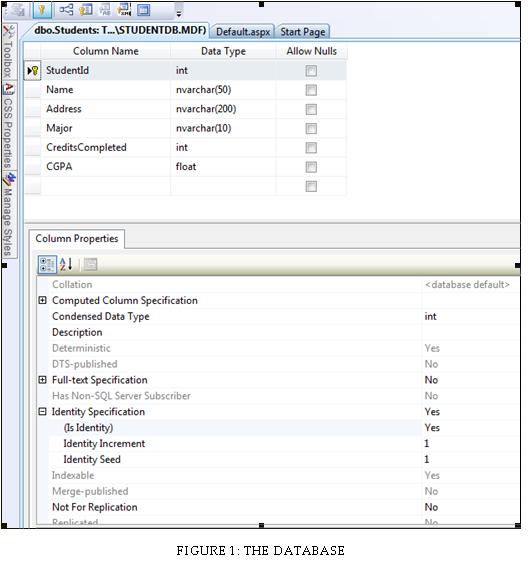Click the Manage Check Constraints icon
The image size is (530, 561).
pyautogui.click(x=144, y=10)
